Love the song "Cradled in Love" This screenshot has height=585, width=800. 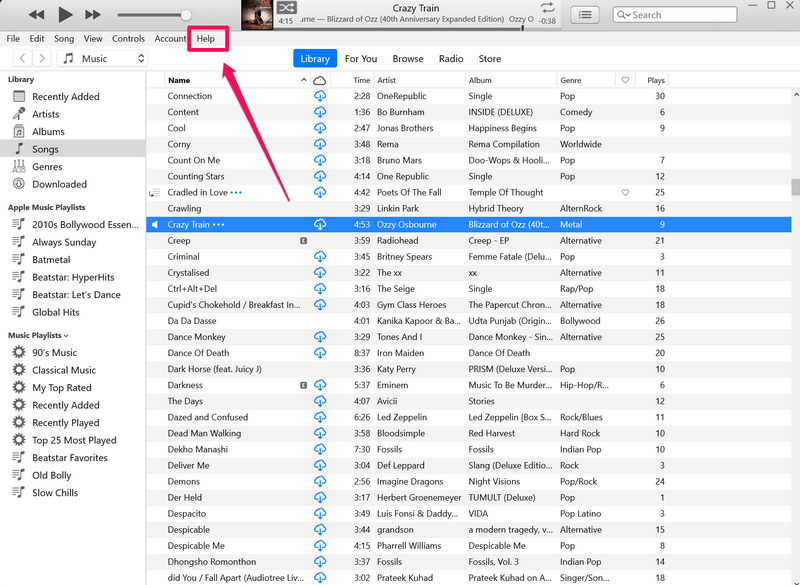click(x=626, y=192)
